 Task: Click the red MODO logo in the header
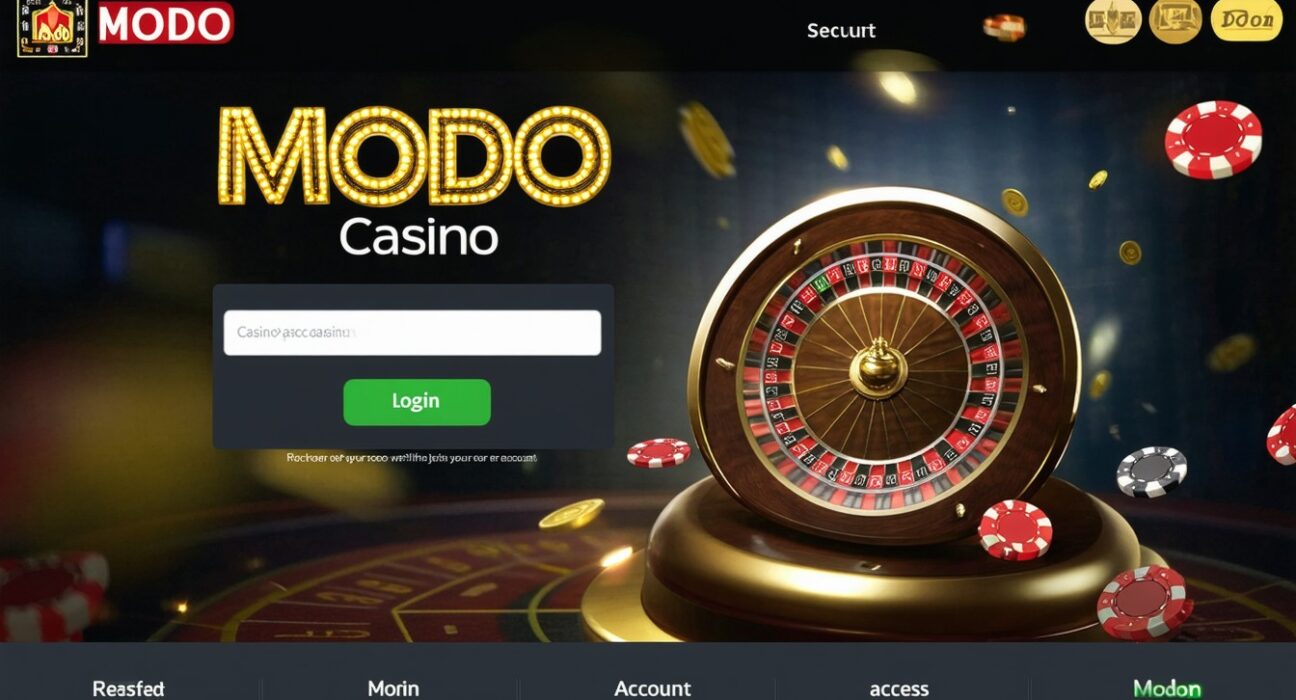166,23
